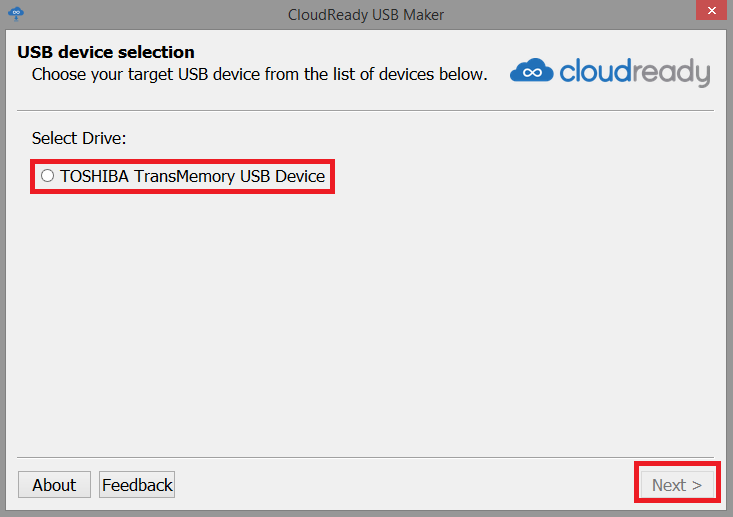
Task: Click the TOSHIBA TransMemory USB Device label
Action: (x=192, y=176)
